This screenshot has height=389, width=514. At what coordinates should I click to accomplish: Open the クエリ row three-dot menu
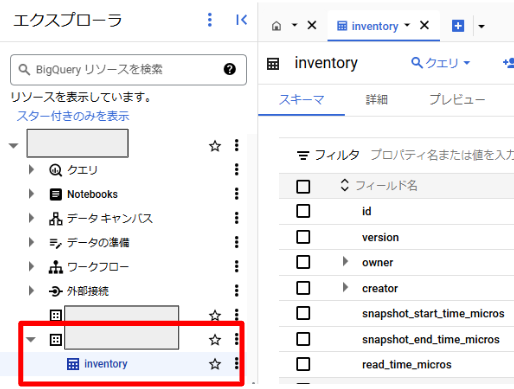click(237, 170)
